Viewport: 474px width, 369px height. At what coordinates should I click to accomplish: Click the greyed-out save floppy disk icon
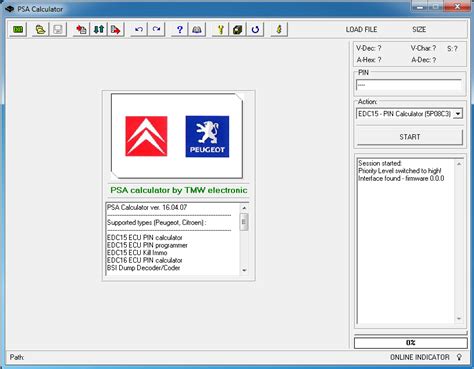[x=58, y=30]
